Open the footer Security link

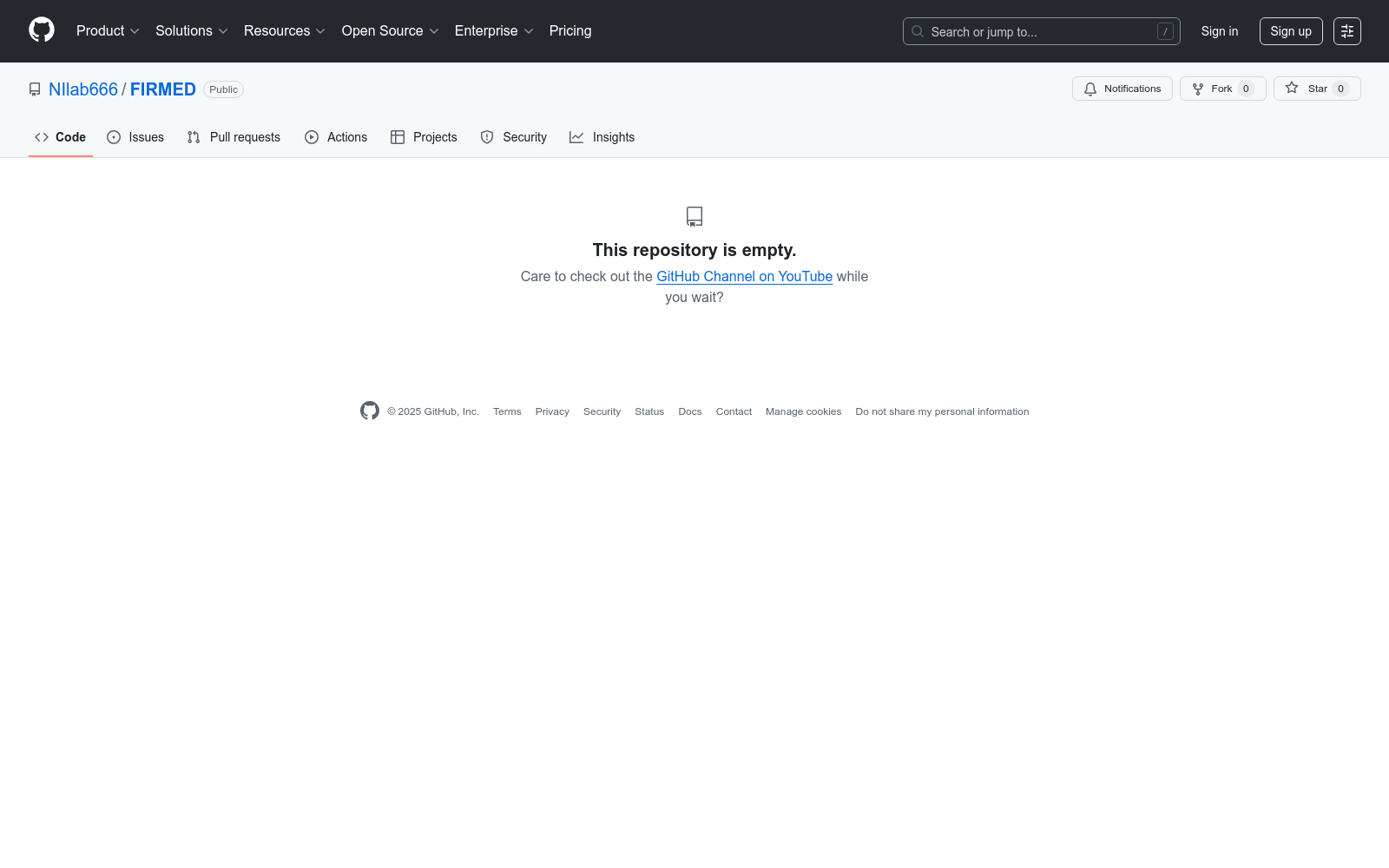(x=602, y=411)
